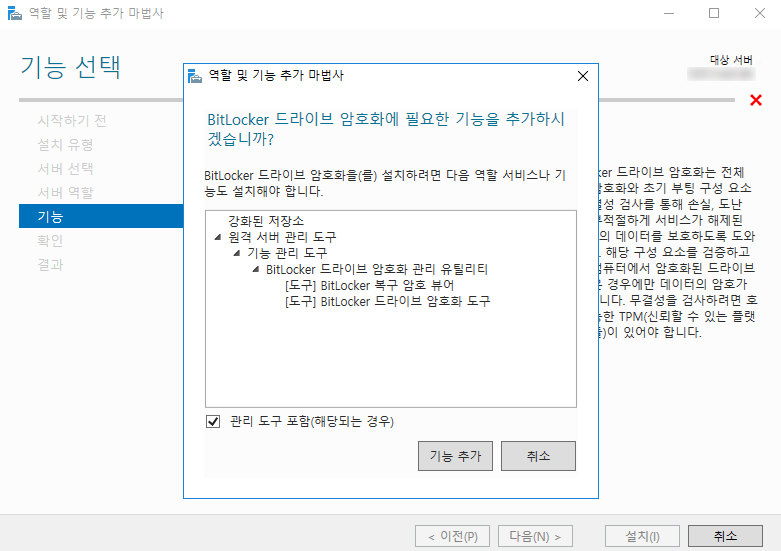
Task: Click the < 이전(P) button in wizard
Action: pyautogui.click(x=452, y=536)
